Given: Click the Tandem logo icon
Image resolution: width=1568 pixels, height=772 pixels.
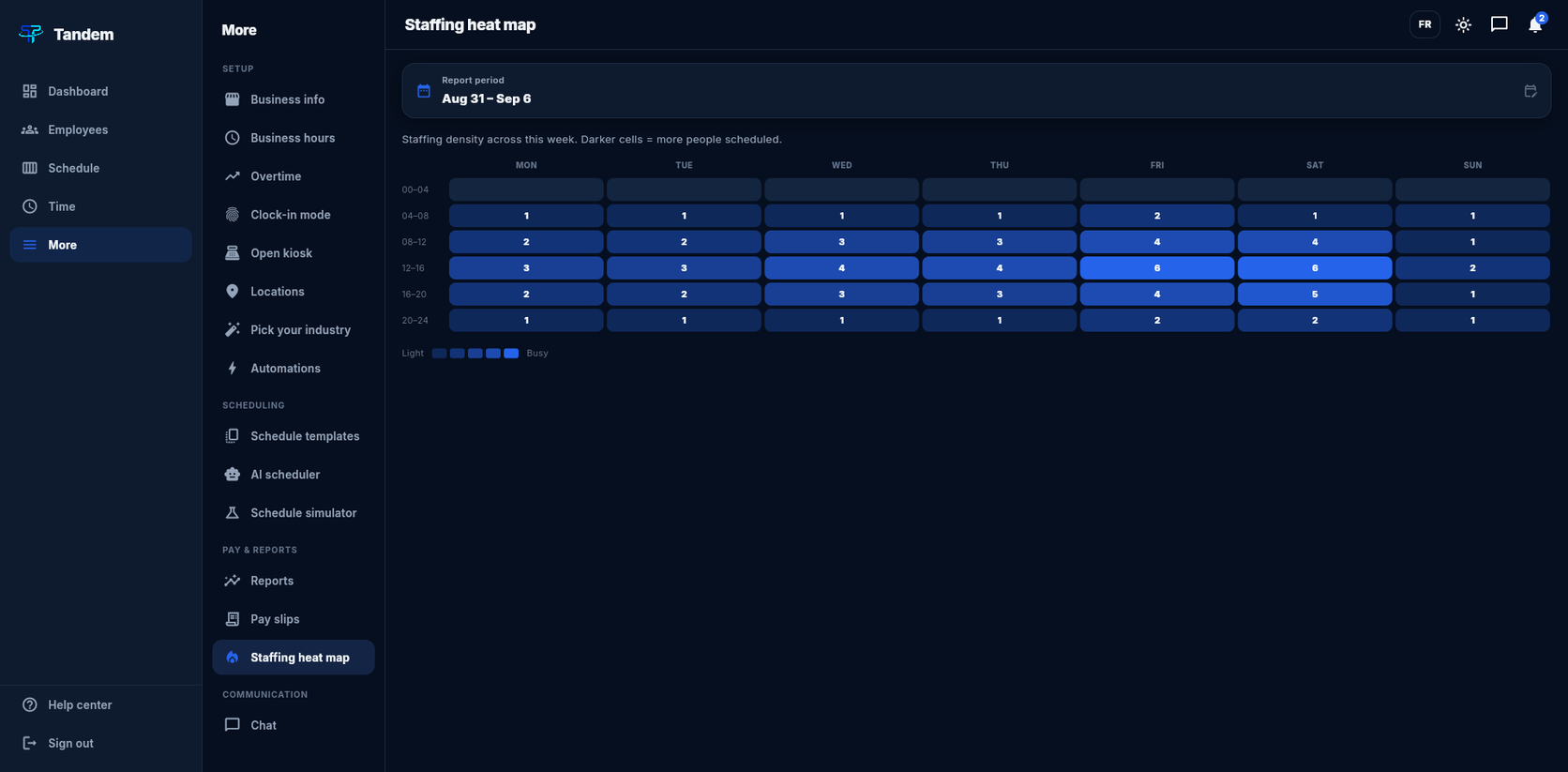Looking at the screenshot, I should [30, 34].
